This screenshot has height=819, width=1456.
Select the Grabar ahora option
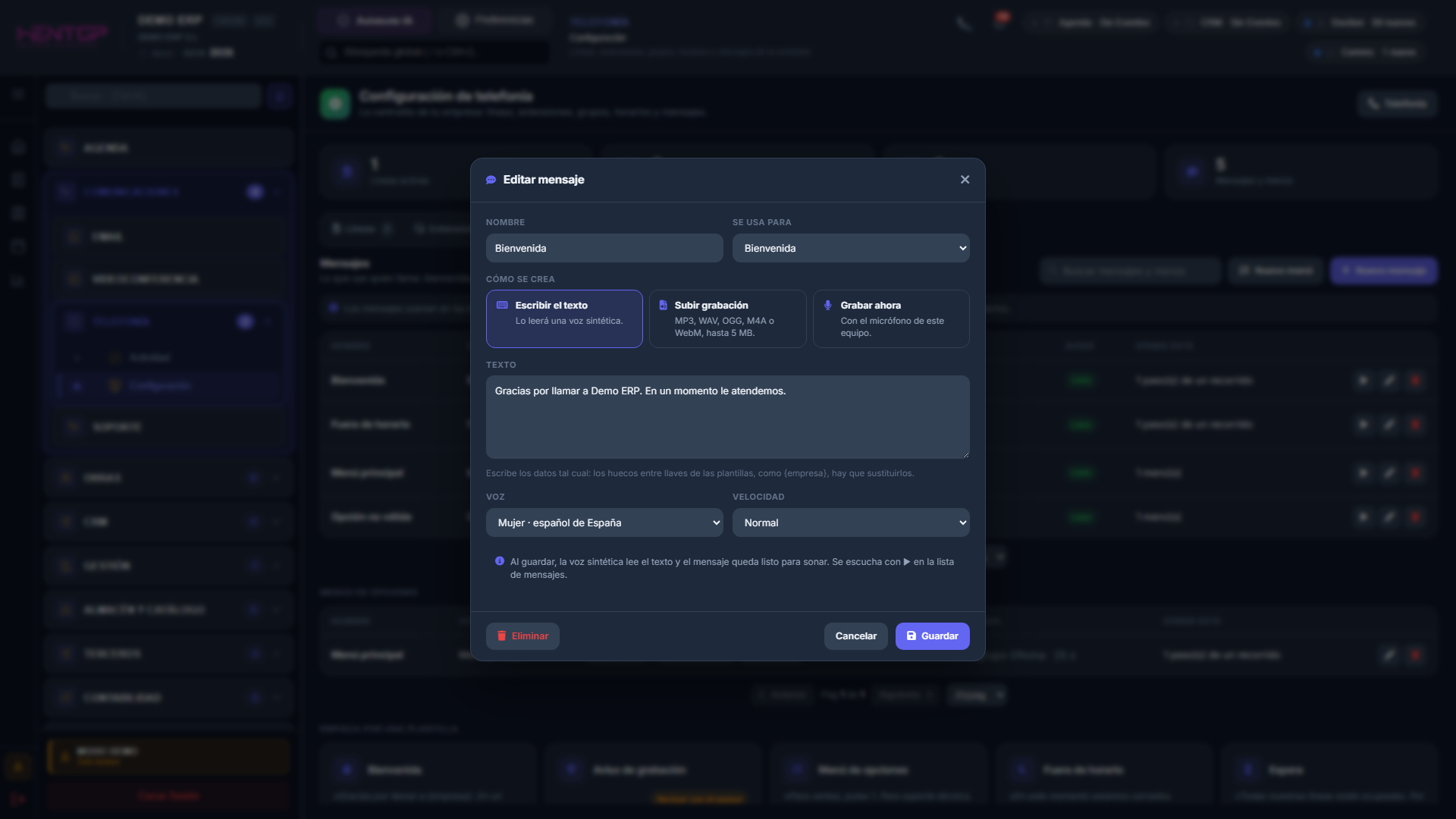(891, 318)
